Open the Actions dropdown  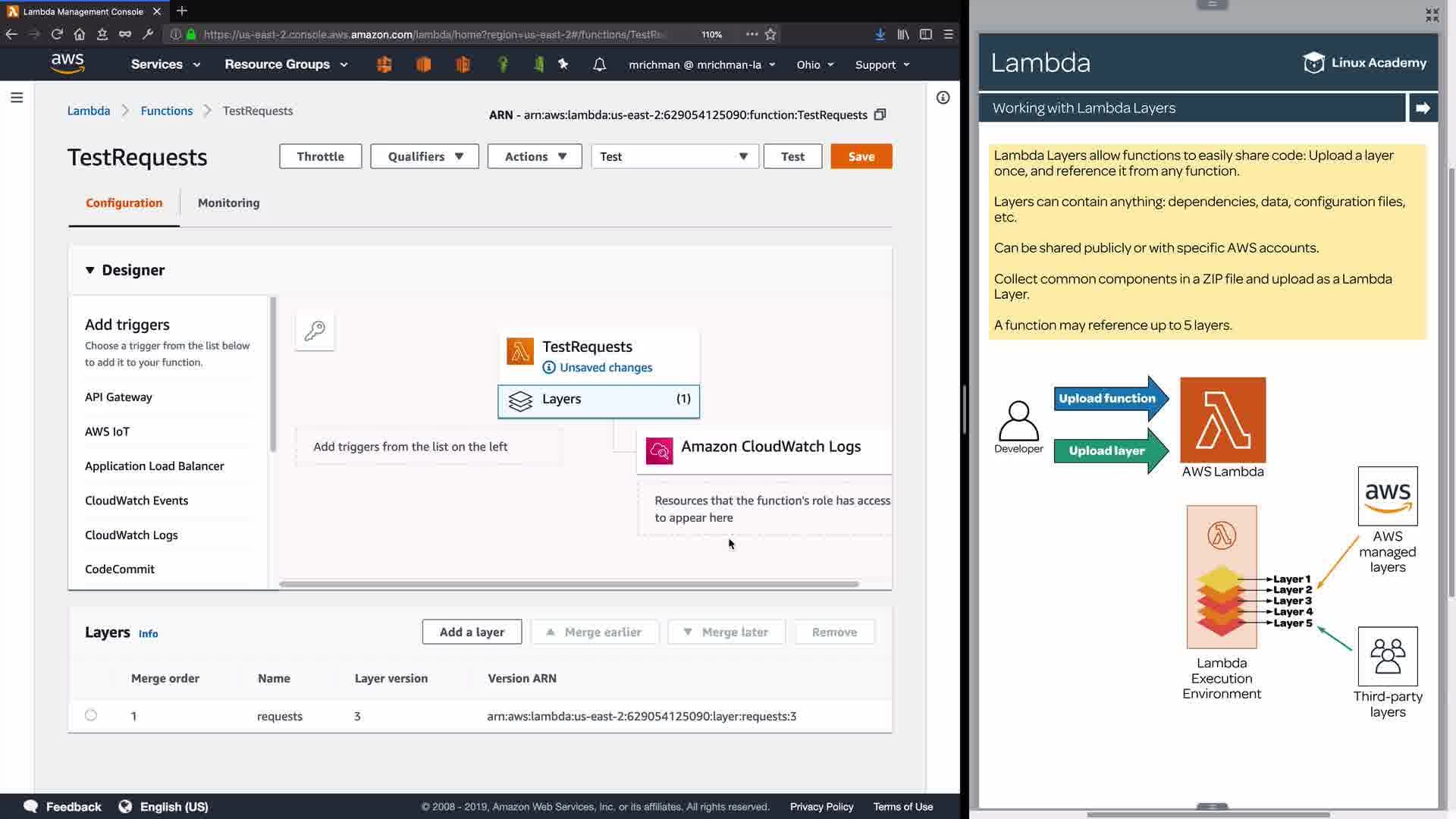pos(535,156)
